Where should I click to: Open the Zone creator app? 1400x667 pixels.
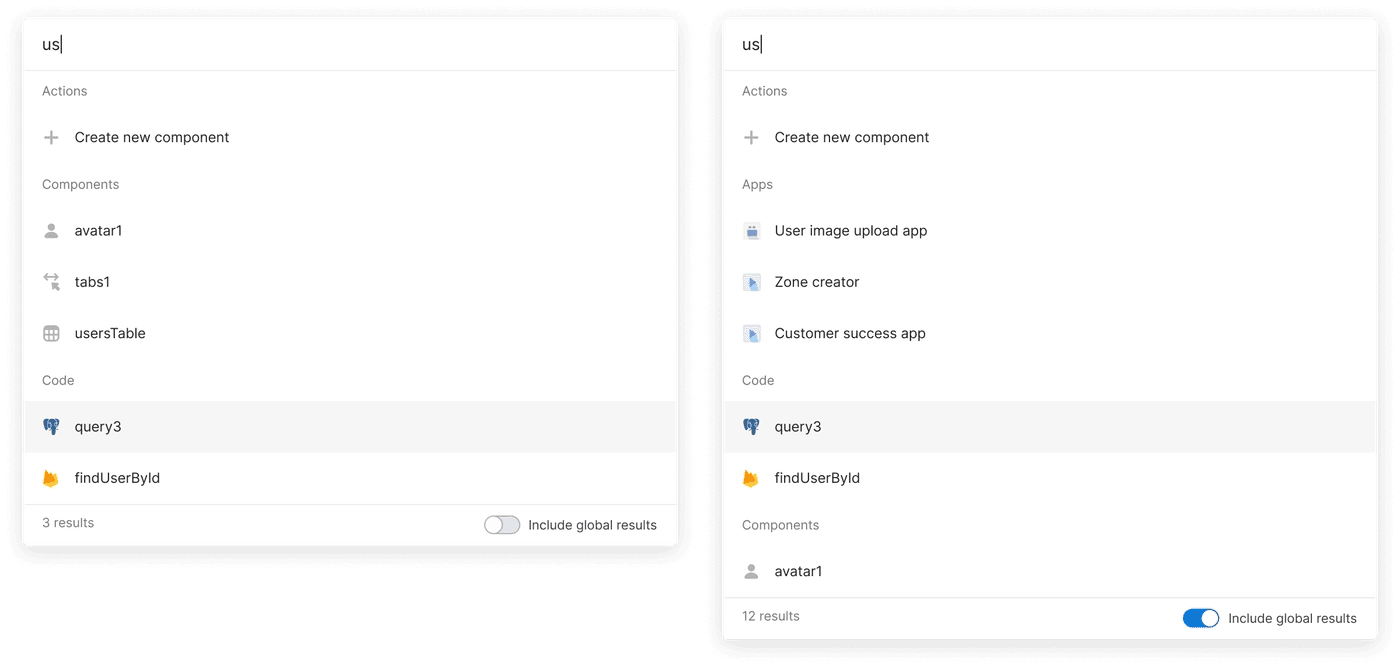pos(817,281)
